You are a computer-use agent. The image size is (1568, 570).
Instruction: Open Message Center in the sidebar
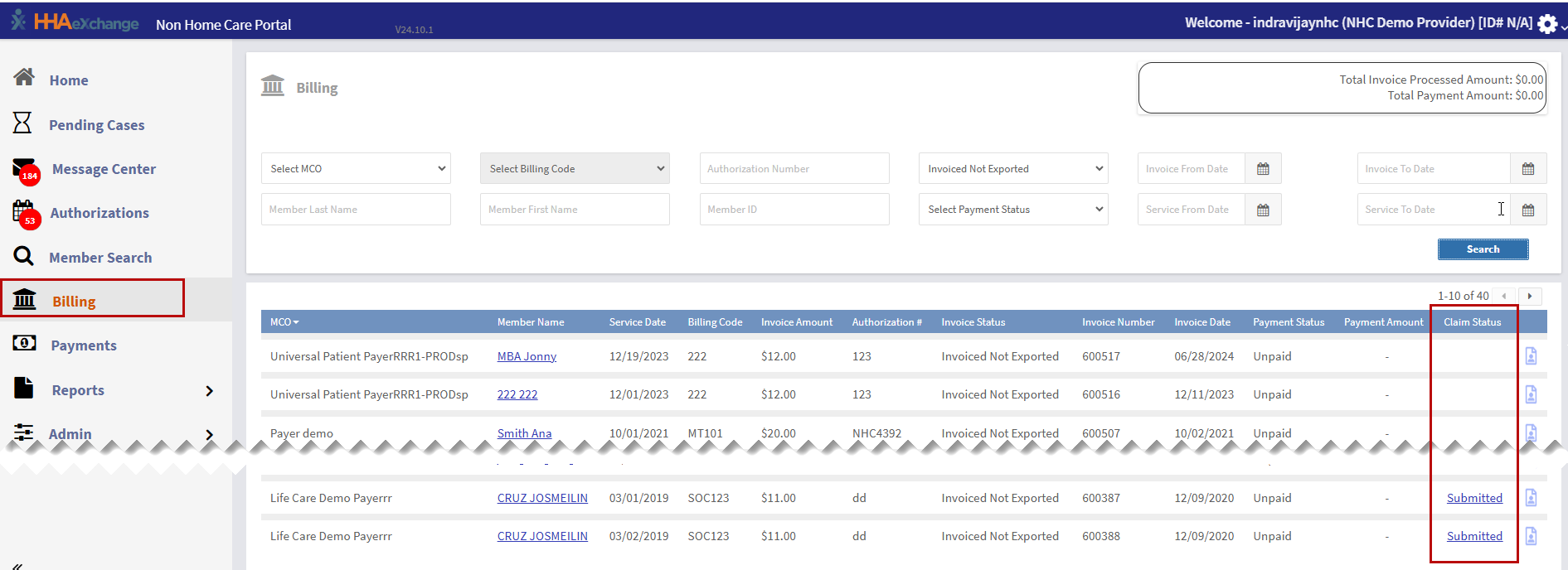click(104, 169)
